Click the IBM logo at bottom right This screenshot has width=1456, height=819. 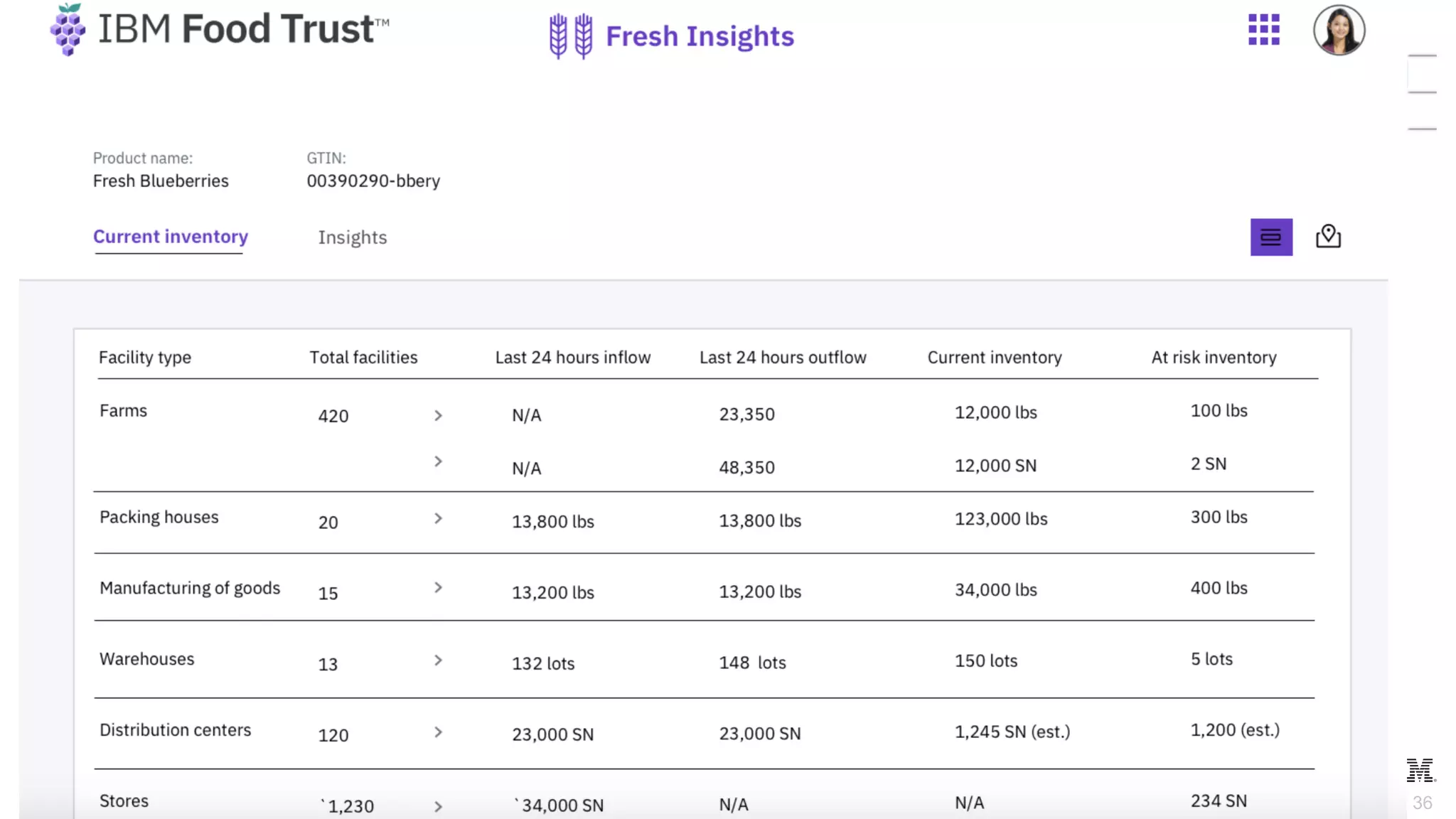(1420, 771)
